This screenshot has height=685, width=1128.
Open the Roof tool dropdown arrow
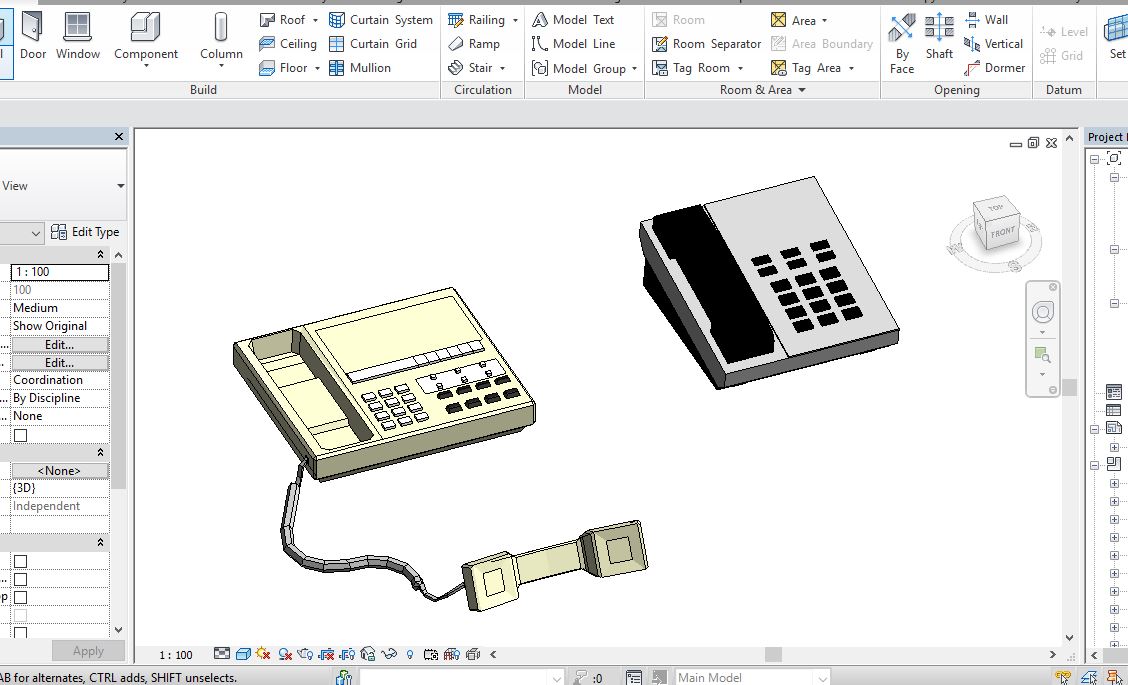315,20
